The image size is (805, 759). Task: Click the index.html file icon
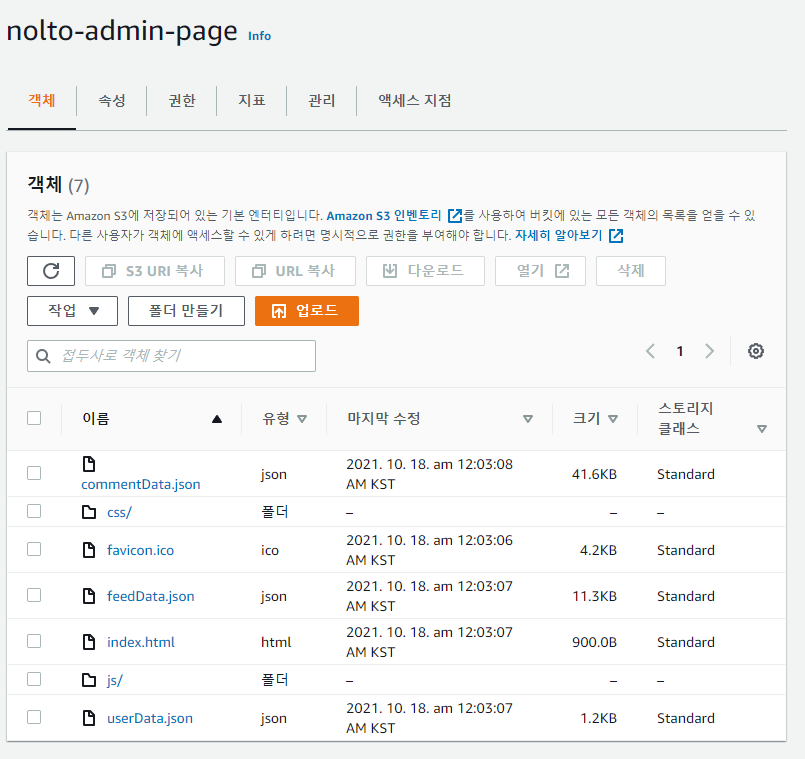point(89,642)
